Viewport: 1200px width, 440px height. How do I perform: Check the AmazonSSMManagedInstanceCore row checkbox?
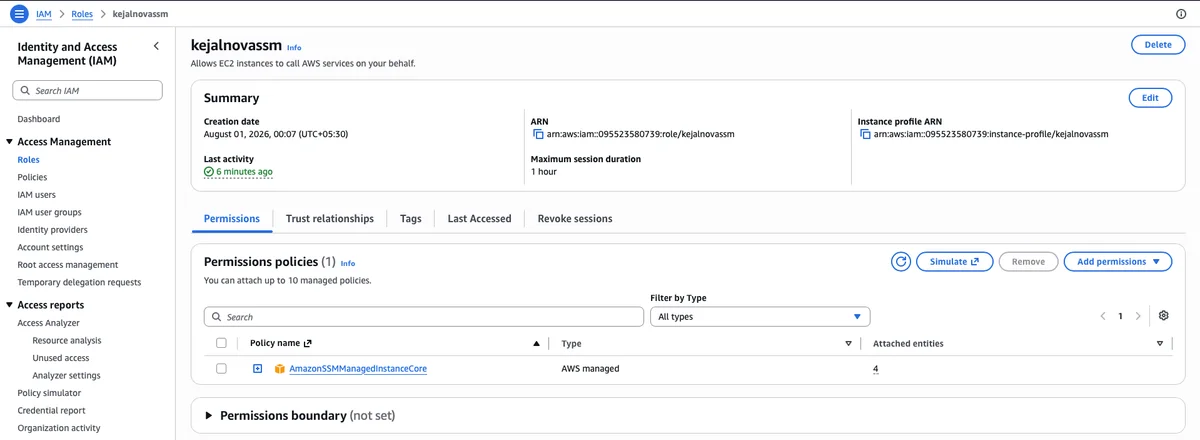(x=221, y=368)
